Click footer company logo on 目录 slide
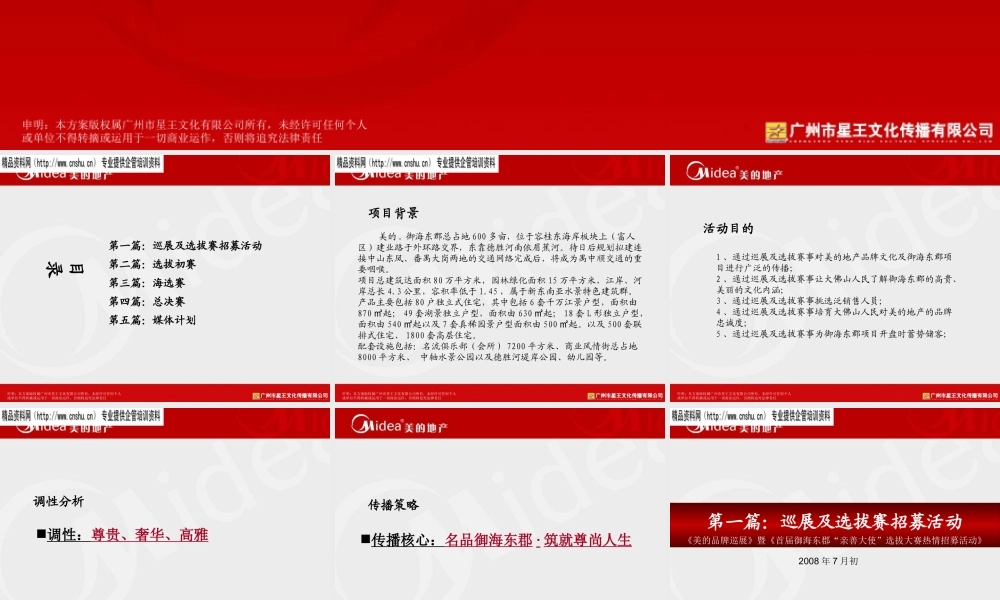 [x=290, y=396]
